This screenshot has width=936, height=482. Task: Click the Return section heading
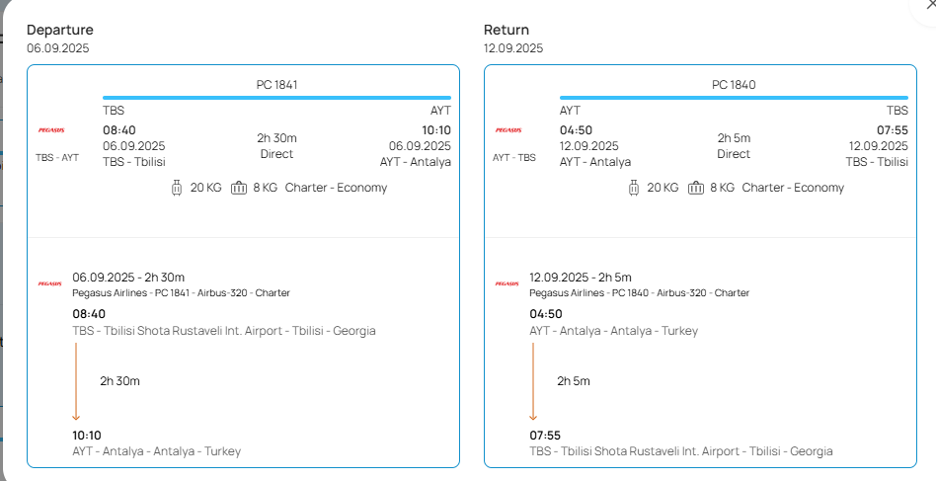507,30
